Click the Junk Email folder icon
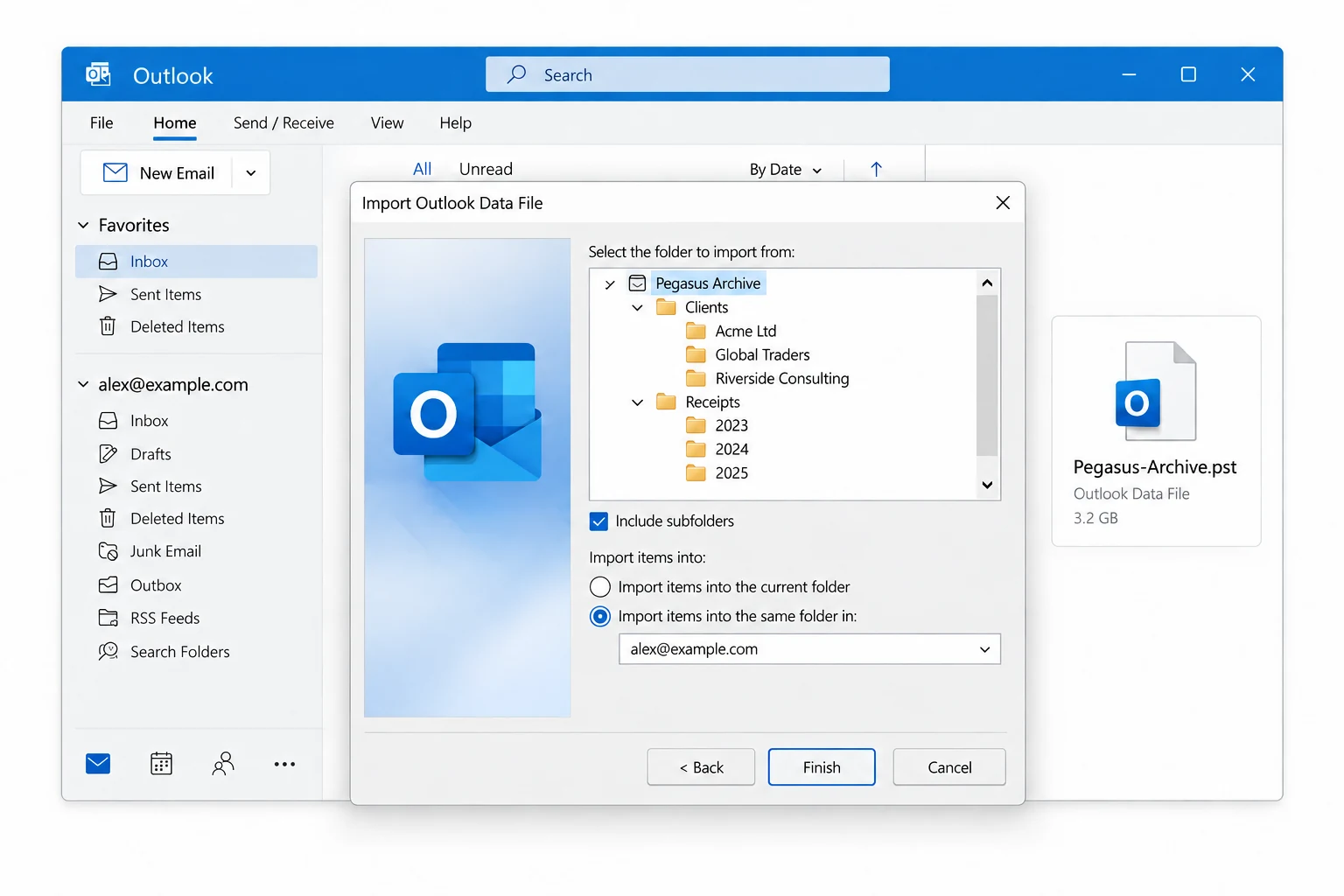The width and height of the screenshot is (1344, 896). coord(108,551)
